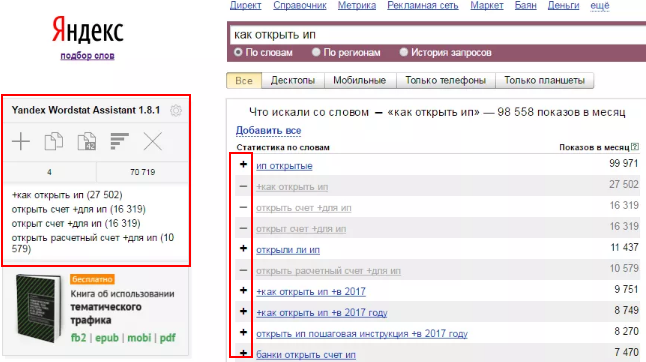Switch to the Мобильные tab
The width and height of the screenshot is (646, 362).
coord(360,80)
